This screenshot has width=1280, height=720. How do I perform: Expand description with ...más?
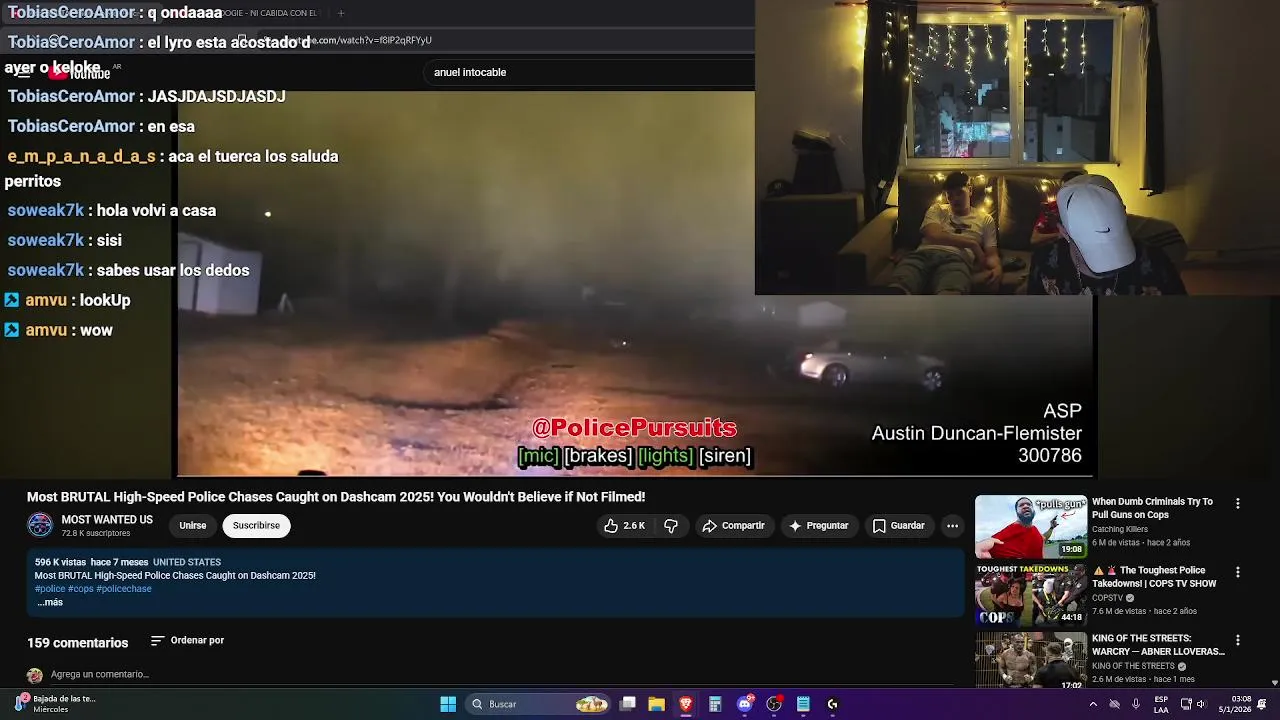pos(50,602)
